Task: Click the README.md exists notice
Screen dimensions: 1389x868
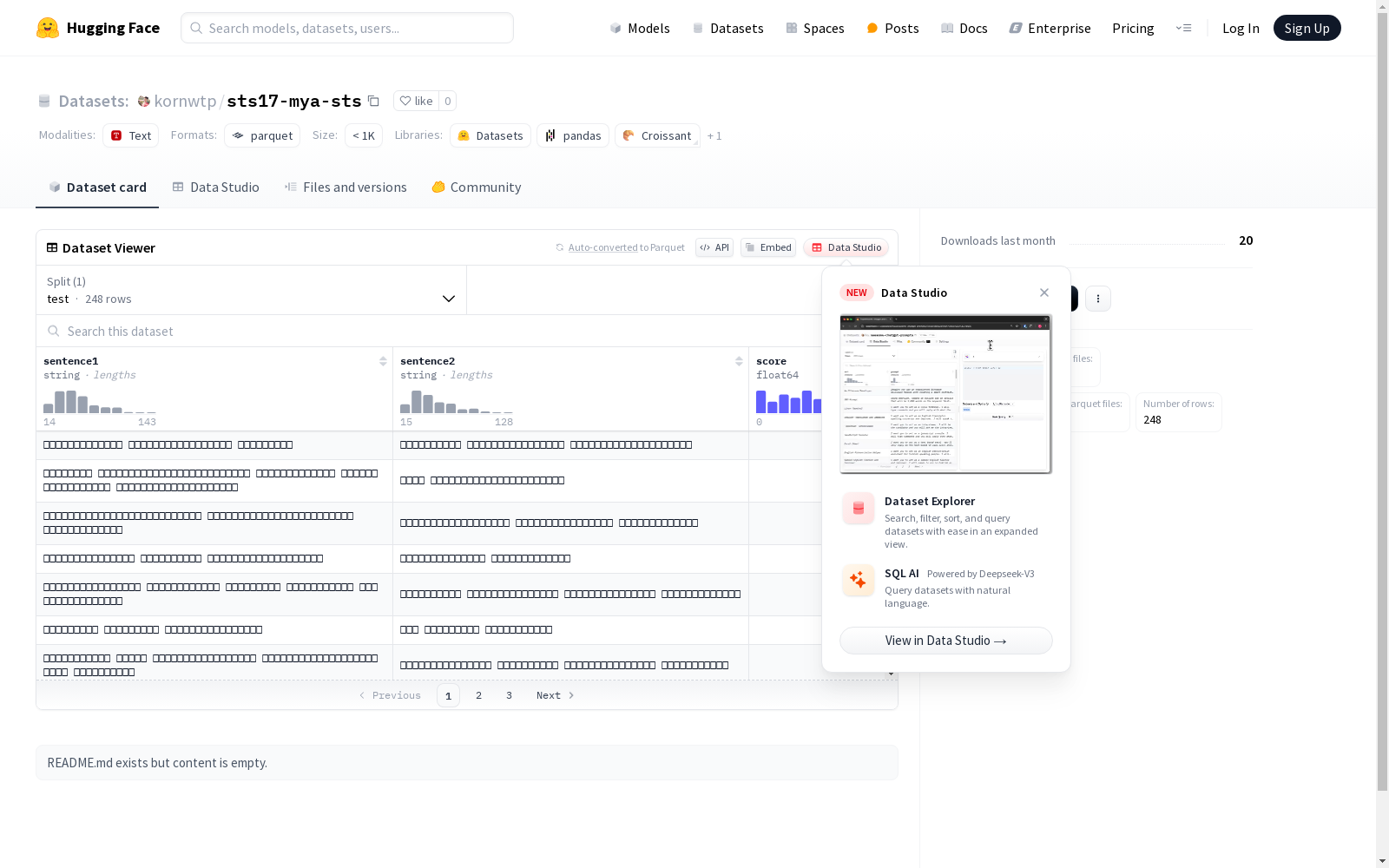Action: point(467,762)
